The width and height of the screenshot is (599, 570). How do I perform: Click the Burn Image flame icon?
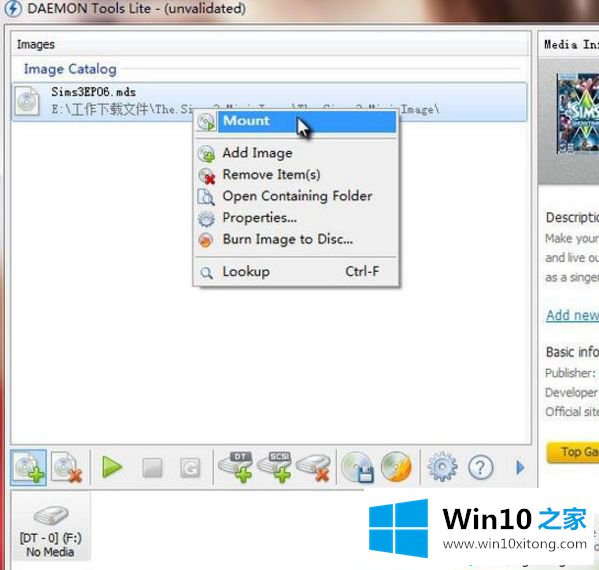[x=206, y=240]
